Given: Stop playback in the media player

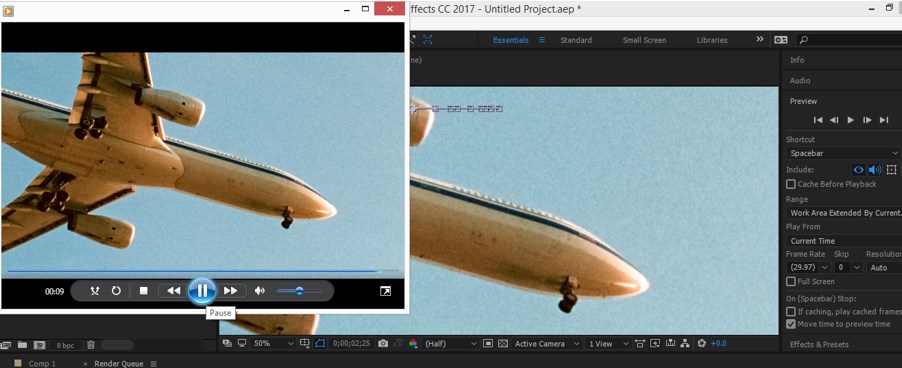Looking at the screenshot, I should click(144, 291).
